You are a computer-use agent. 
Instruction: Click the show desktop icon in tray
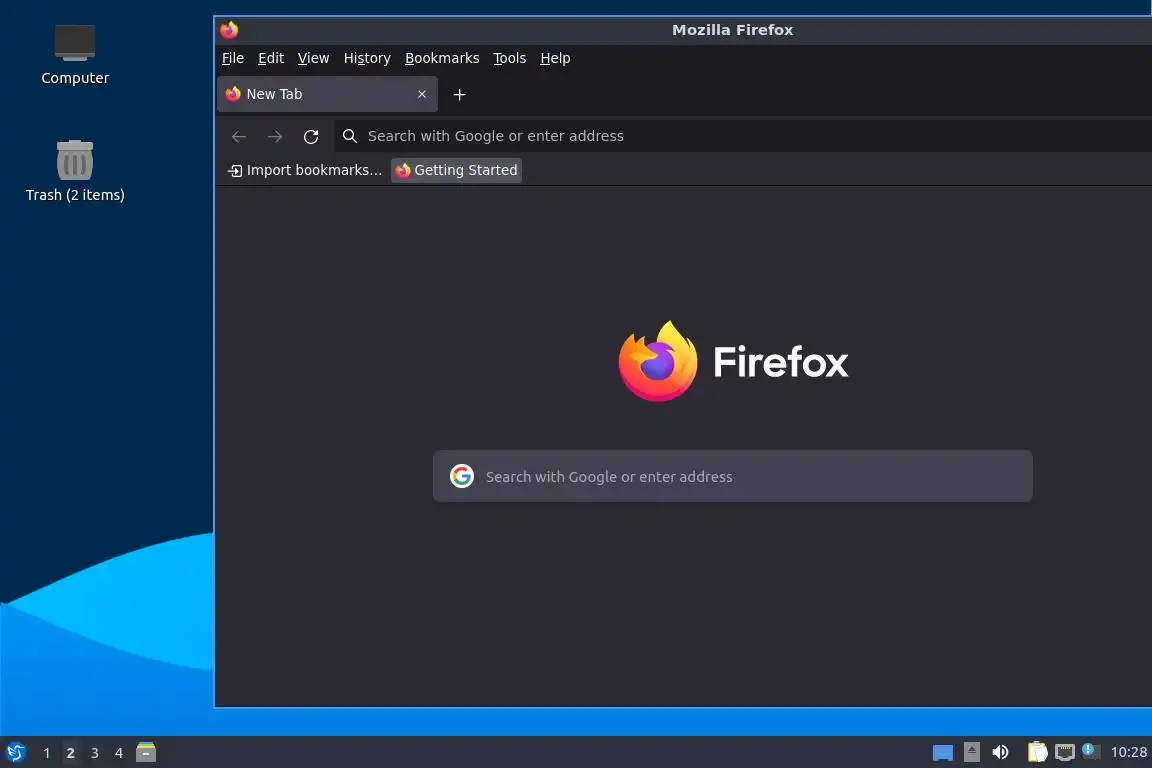click(943, 753)
